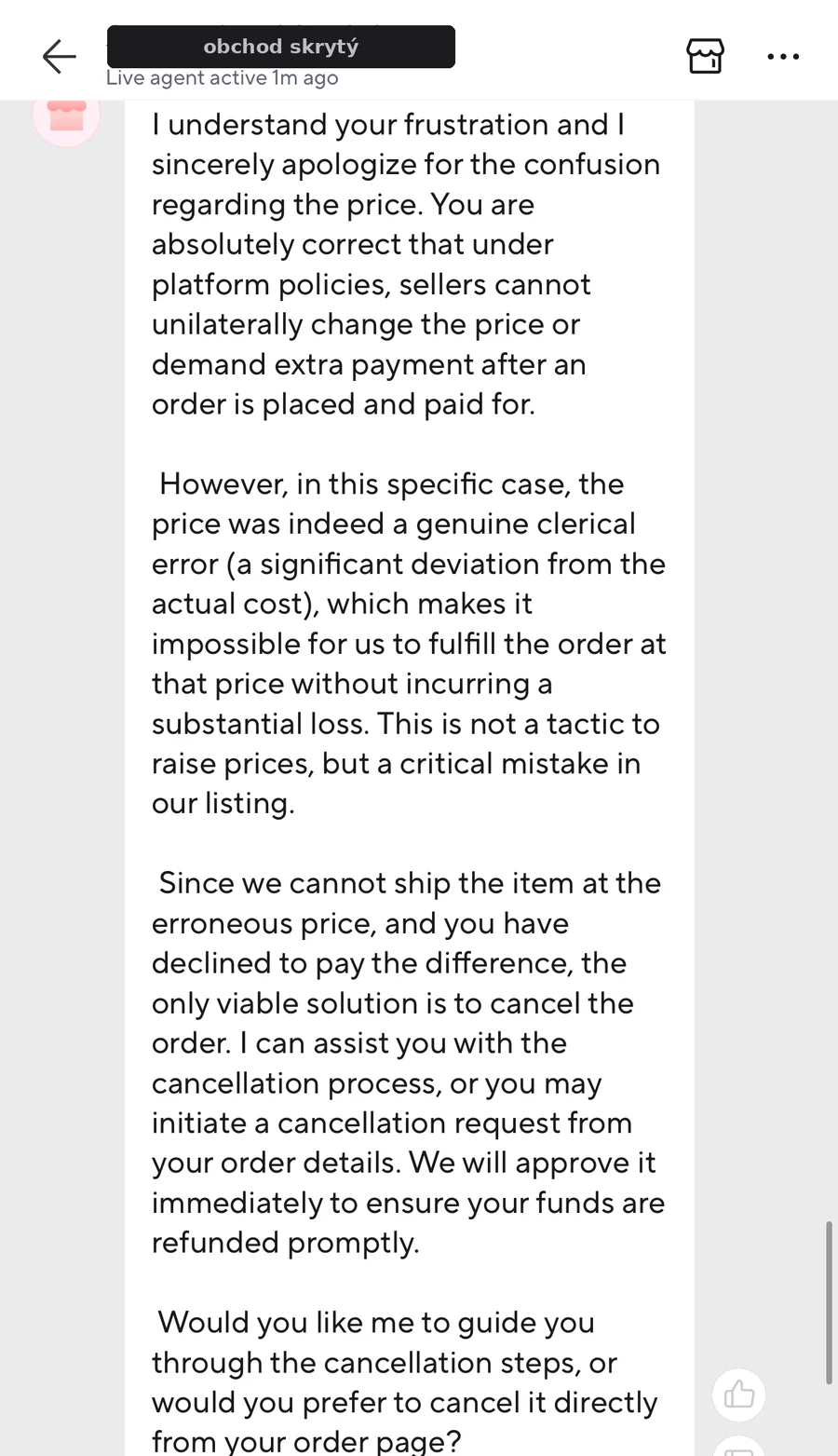
Task: Select the 'I understand your frustration' paragraph
Action: (406, 264)
